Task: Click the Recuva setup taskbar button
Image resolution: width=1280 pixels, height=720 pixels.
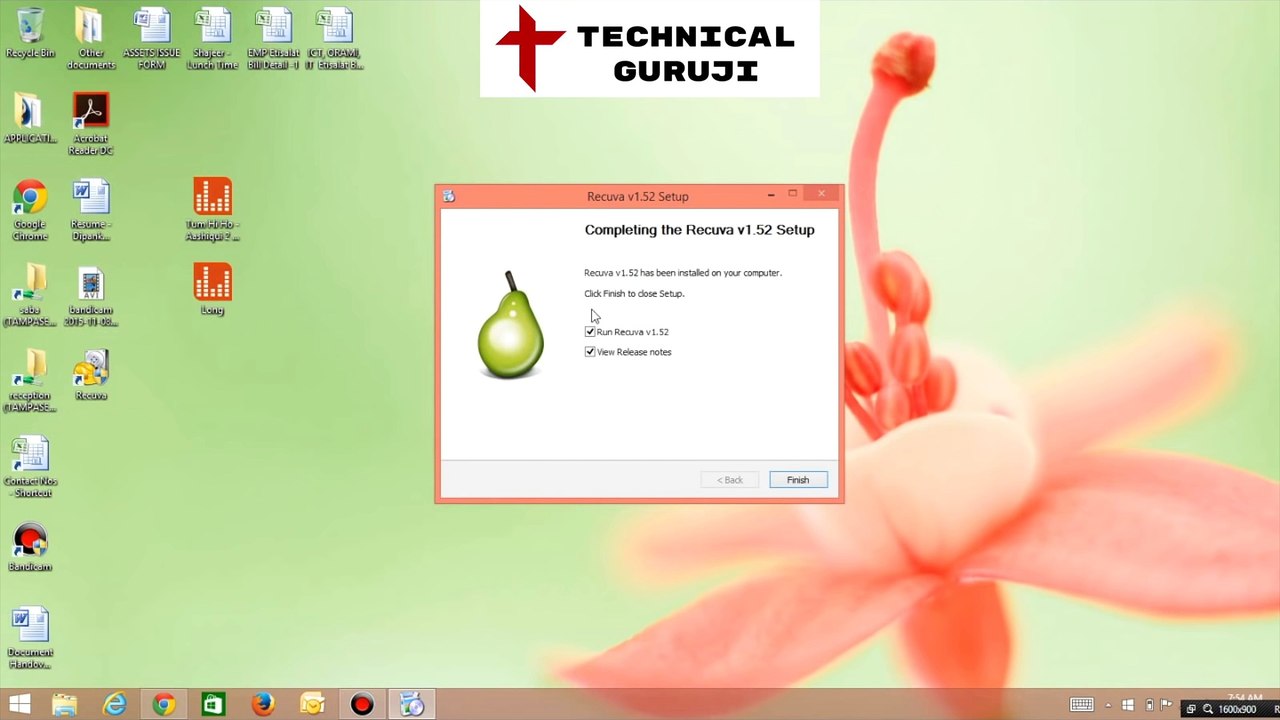Action: 412,705
